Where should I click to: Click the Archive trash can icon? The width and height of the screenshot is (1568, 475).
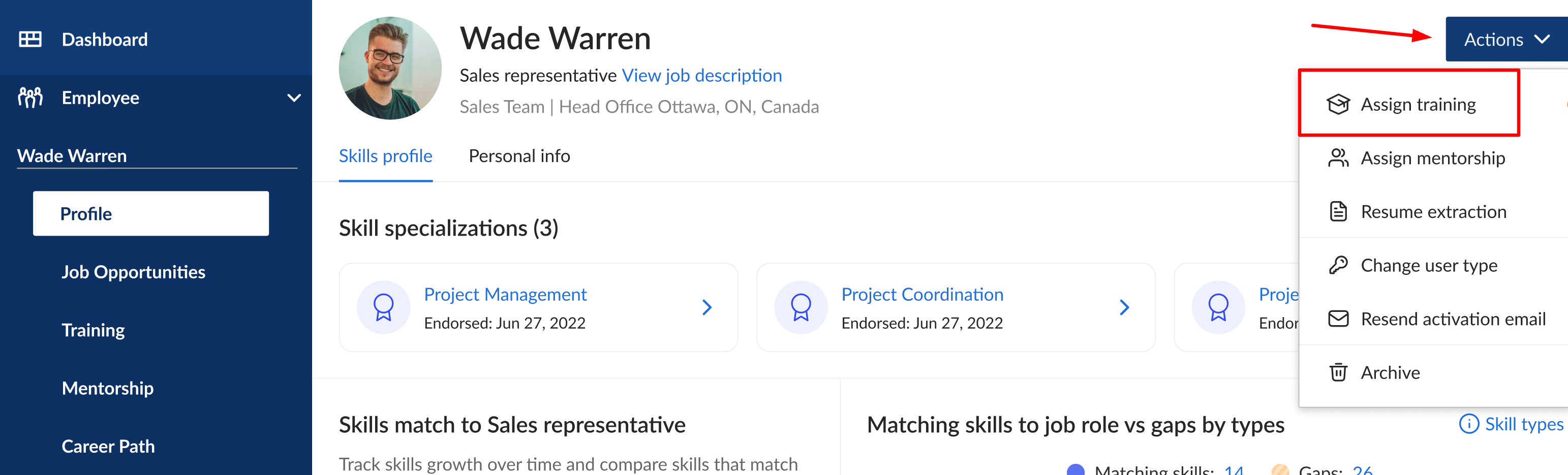coord(1338,372)
